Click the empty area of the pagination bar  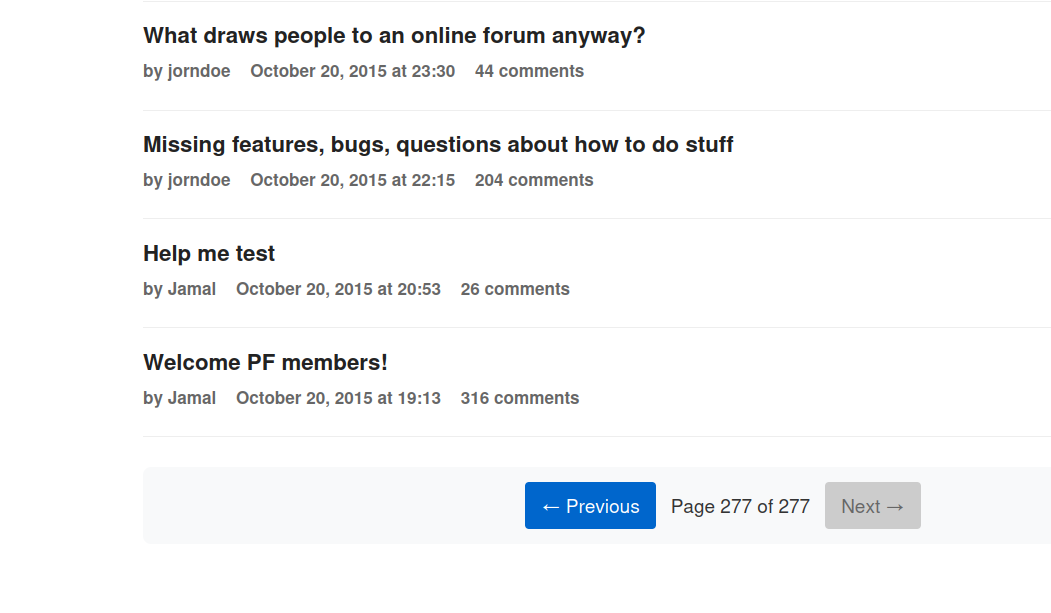[330, 506]
